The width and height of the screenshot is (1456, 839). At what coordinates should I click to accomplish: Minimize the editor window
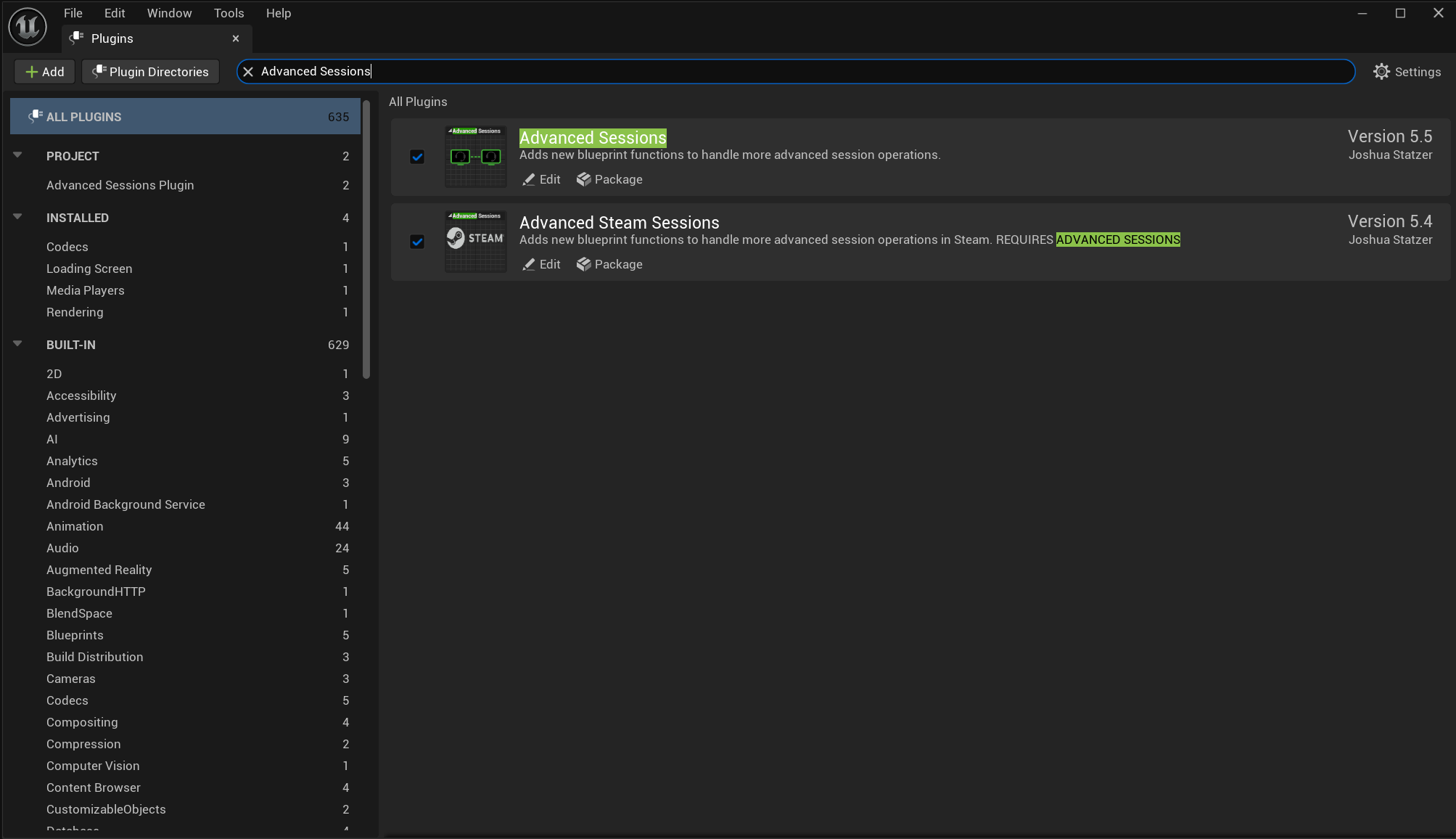(x=1362, y=13)
